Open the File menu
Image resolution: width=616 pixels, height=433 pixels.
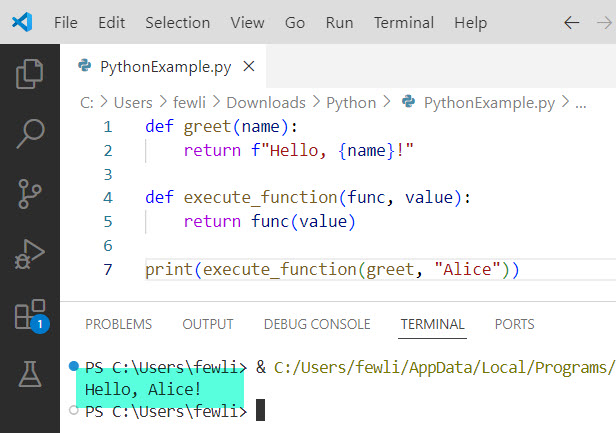click(66, 23)
